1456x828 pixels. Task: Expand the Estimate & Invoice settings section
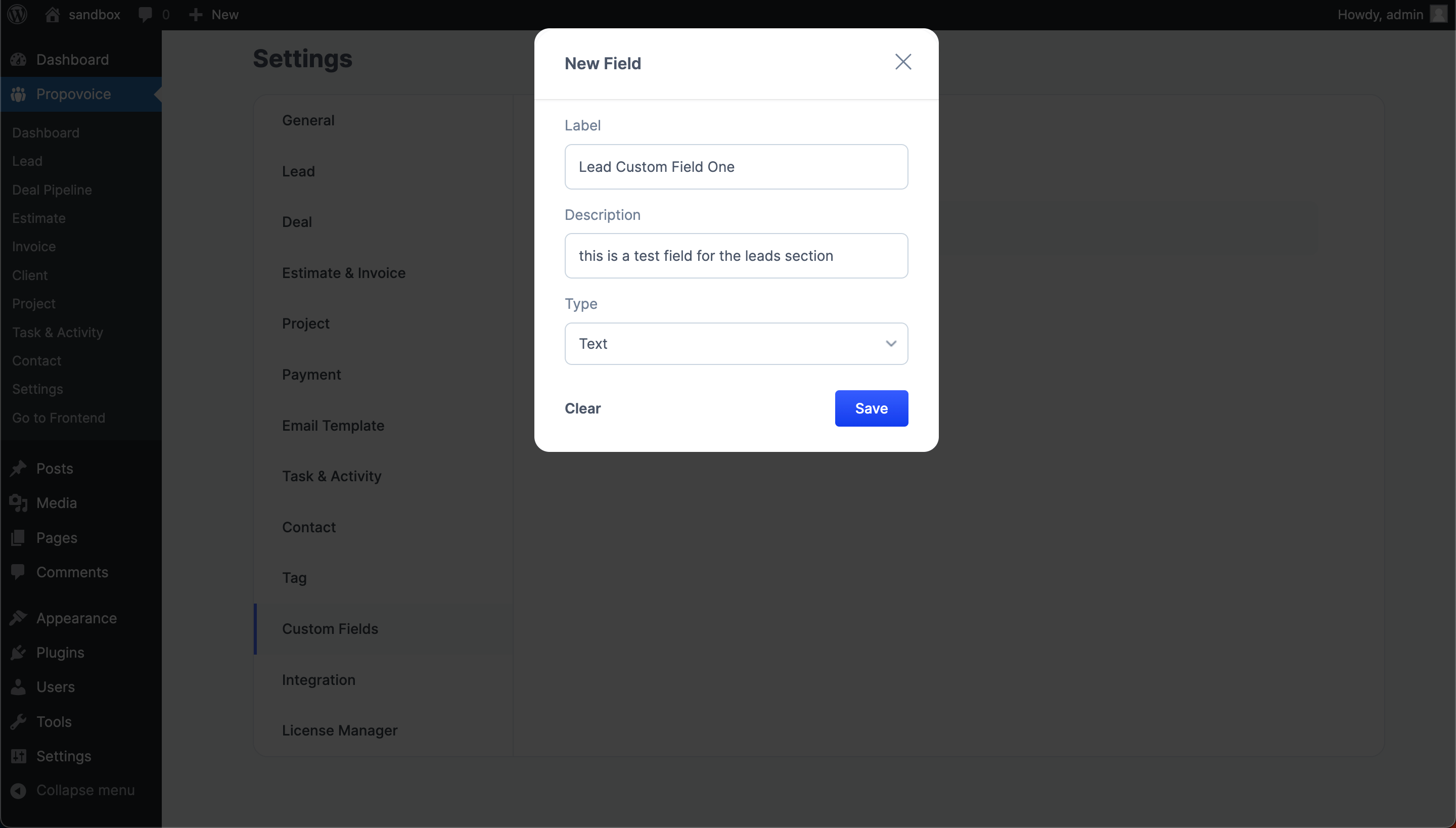point(343,272)
